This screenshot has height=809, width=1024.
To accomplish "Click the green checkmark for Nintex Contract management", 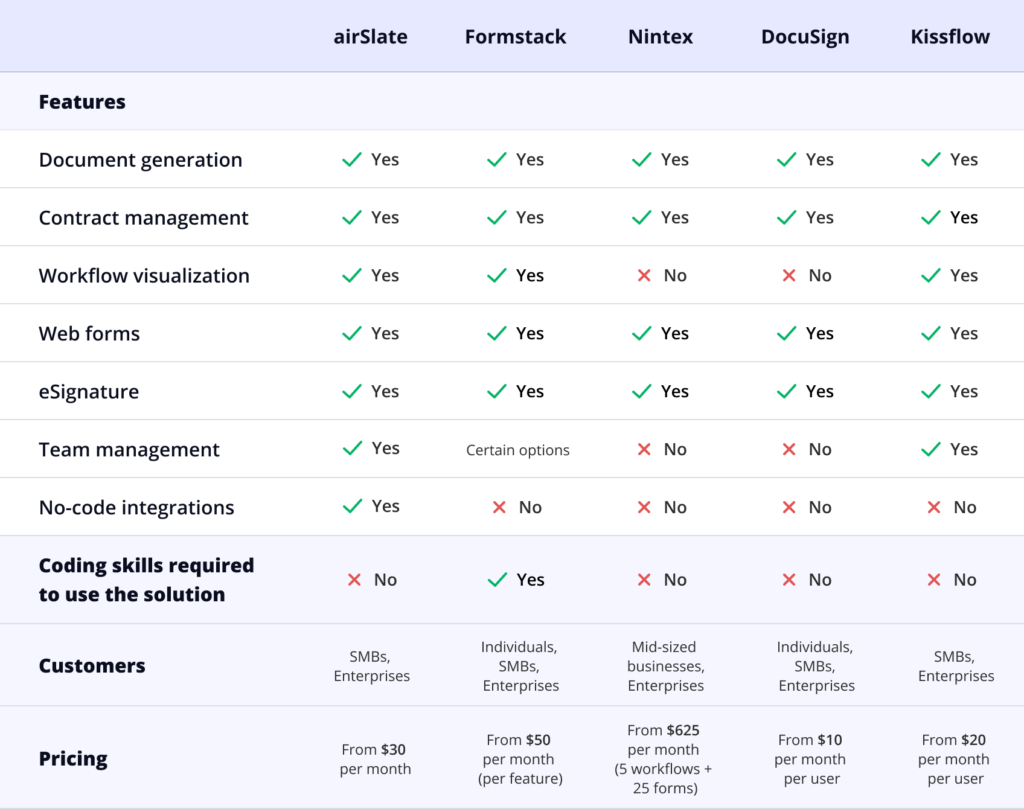I will click(642, 218).
